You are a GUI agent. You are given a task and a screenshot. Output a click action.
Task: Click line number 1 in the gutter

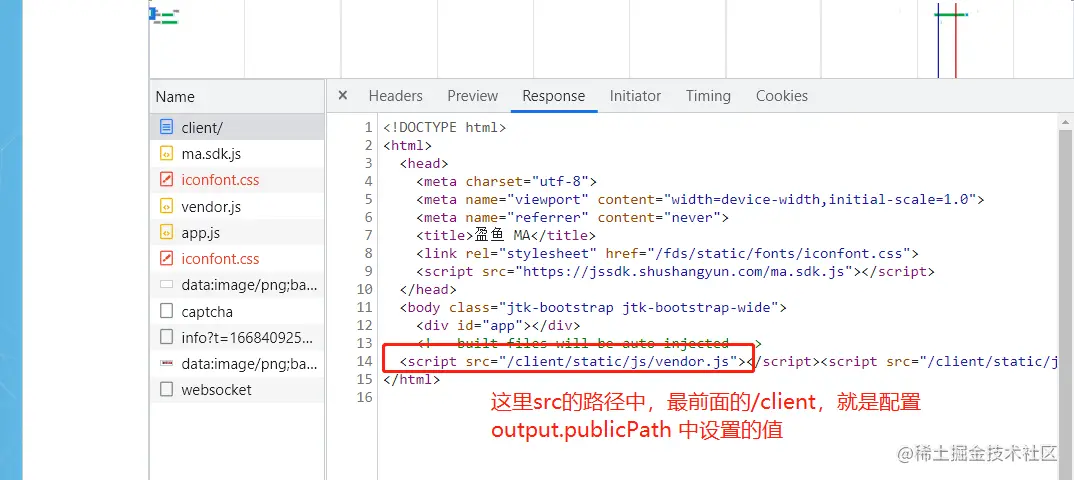pyautogui.click(x=369, y=127)
